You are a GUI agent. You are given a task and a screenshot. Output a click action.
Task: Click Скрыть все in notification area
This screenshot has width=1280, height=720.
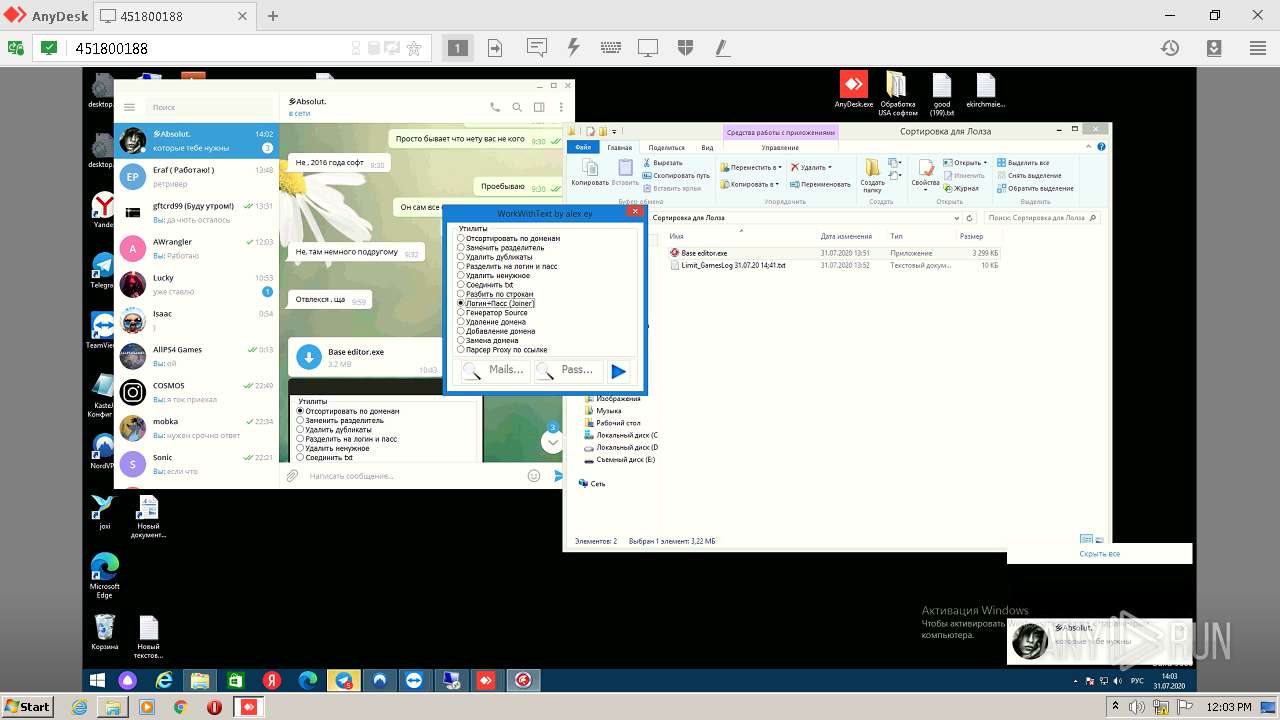(x=1099, y=553)
